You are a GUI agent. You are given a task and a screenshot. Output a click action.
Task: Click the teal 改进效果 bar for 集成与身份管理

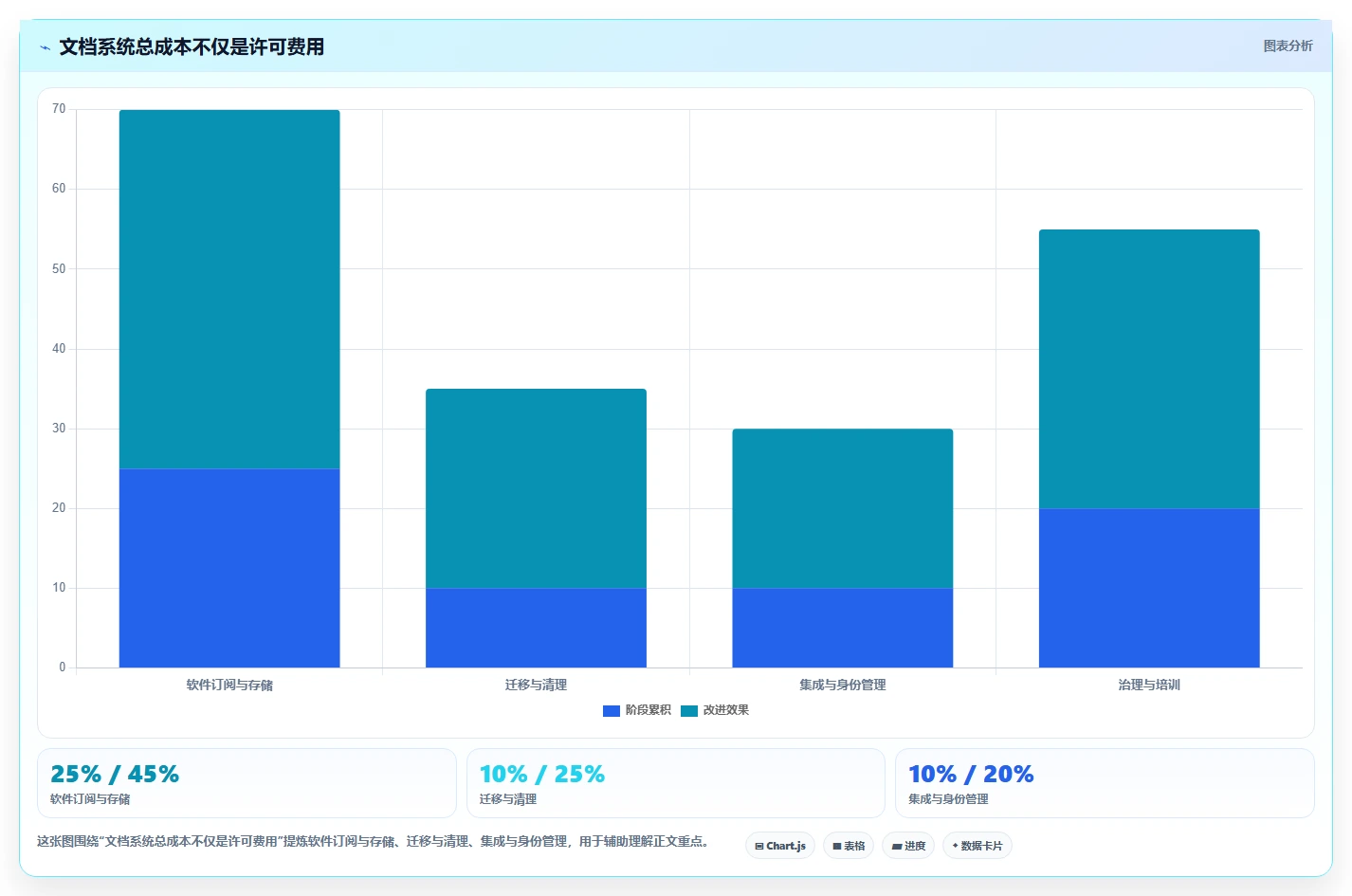pos(843,508)
